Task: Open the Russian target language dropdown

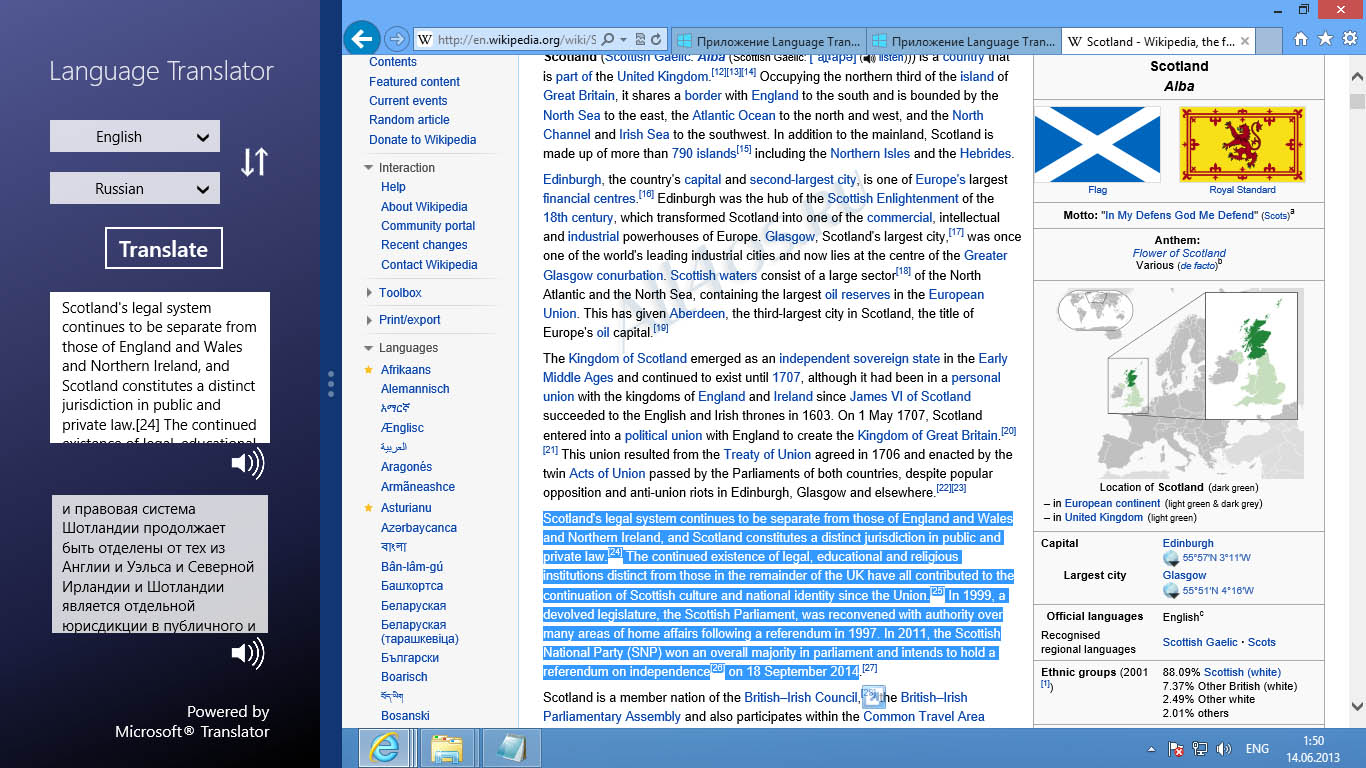Action: (135, 188)
